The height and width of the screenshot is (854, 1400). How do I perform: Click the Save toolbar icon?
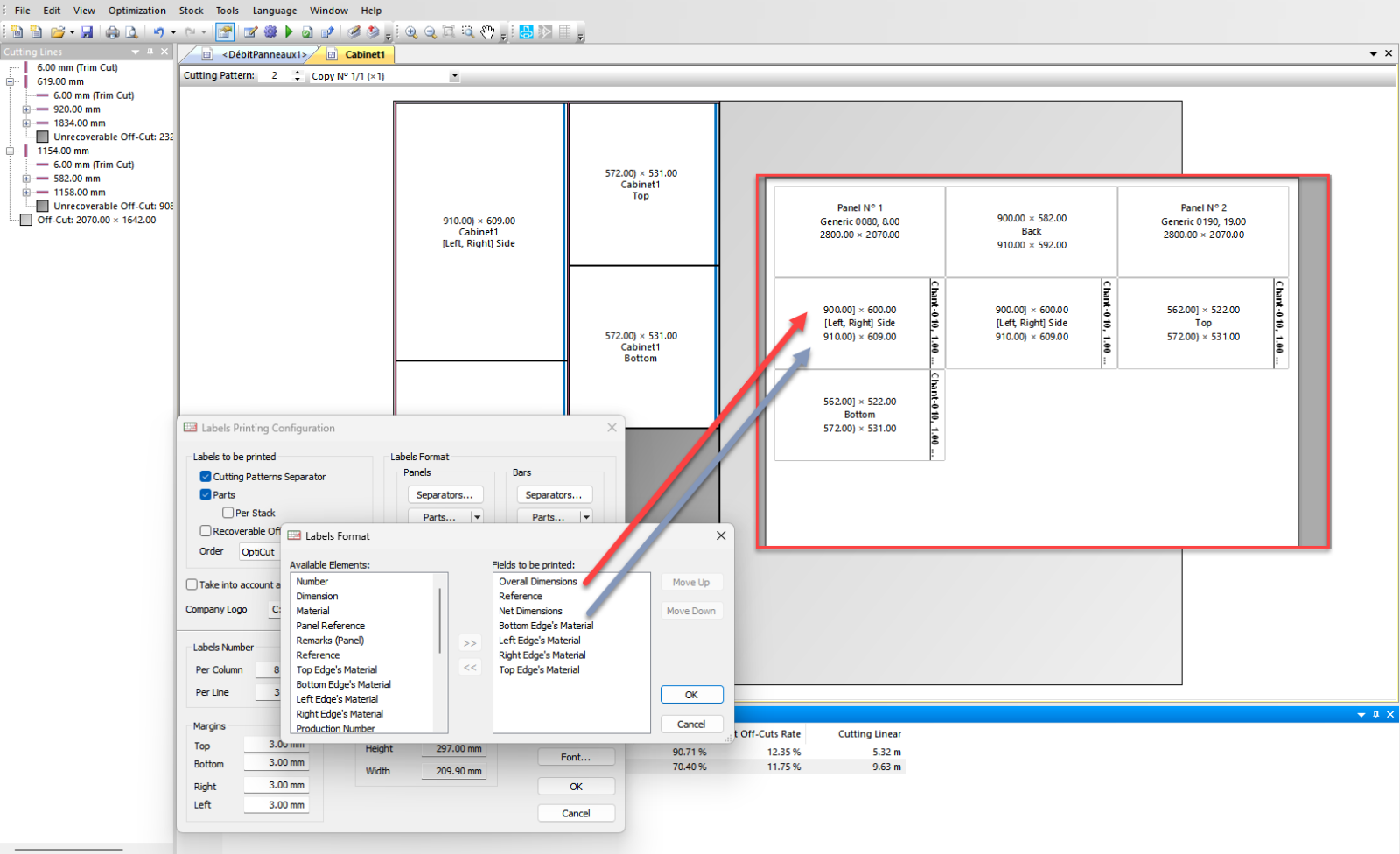pyautogui.click(x=87, y=32)
